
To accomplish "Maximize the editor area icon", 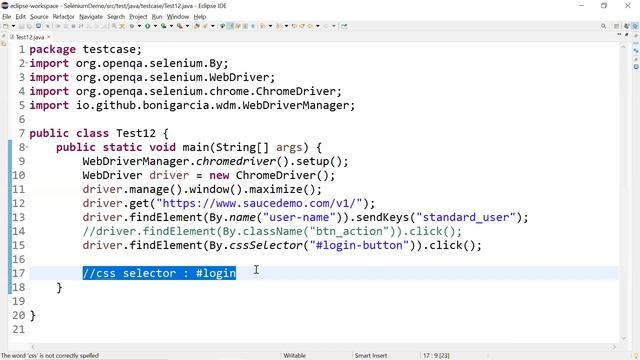I will 627,35.
